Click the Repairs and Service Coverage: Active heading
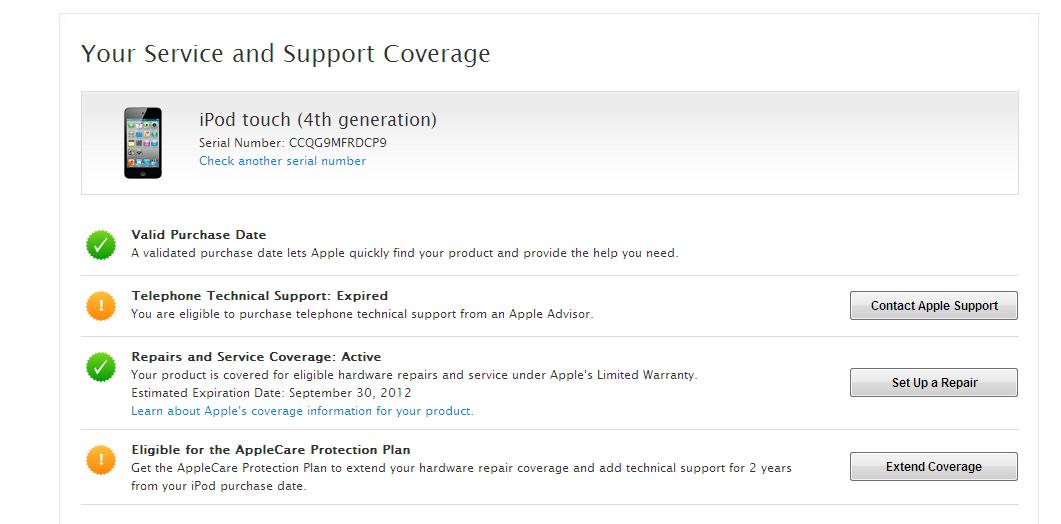 tap(256, 357)
